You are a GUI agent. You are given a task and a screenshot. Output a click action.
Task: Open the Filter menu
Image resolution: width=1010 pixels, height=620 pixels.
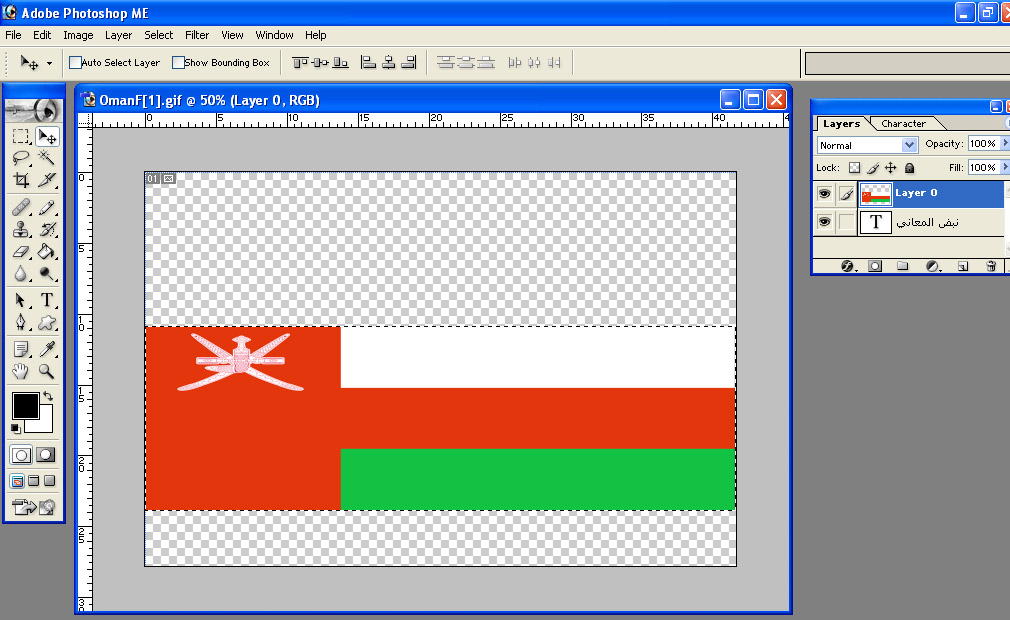(x=197, y=35)
